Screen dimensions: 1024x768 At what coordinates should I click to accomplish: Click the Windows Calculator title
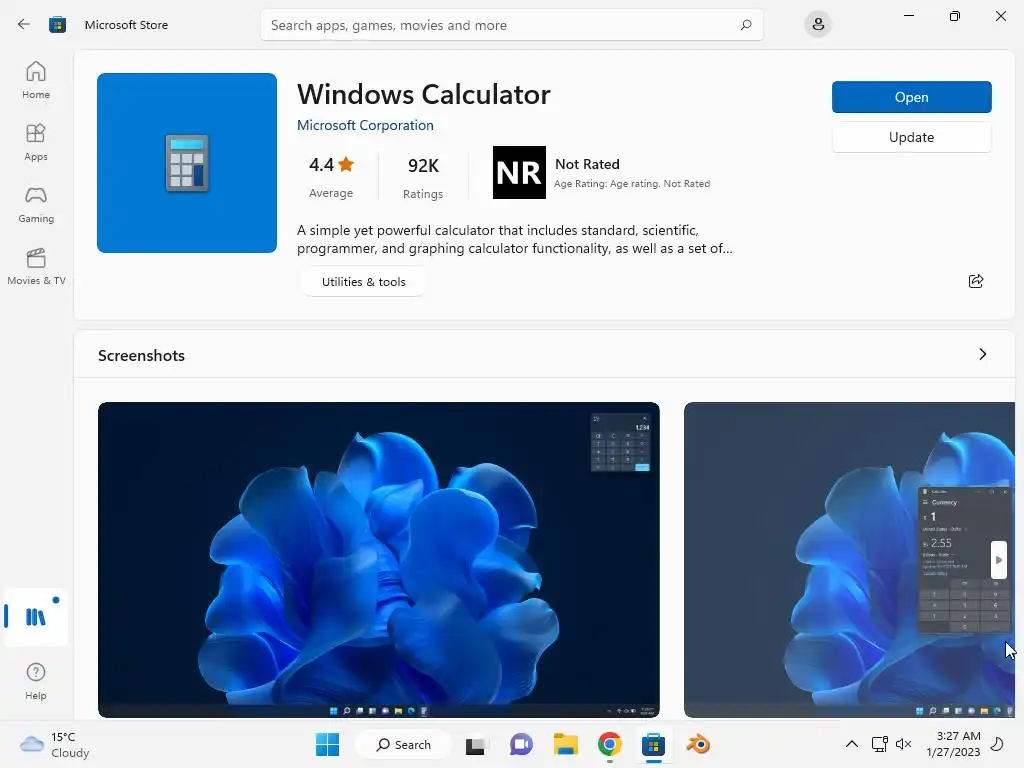tap(424, 95)
